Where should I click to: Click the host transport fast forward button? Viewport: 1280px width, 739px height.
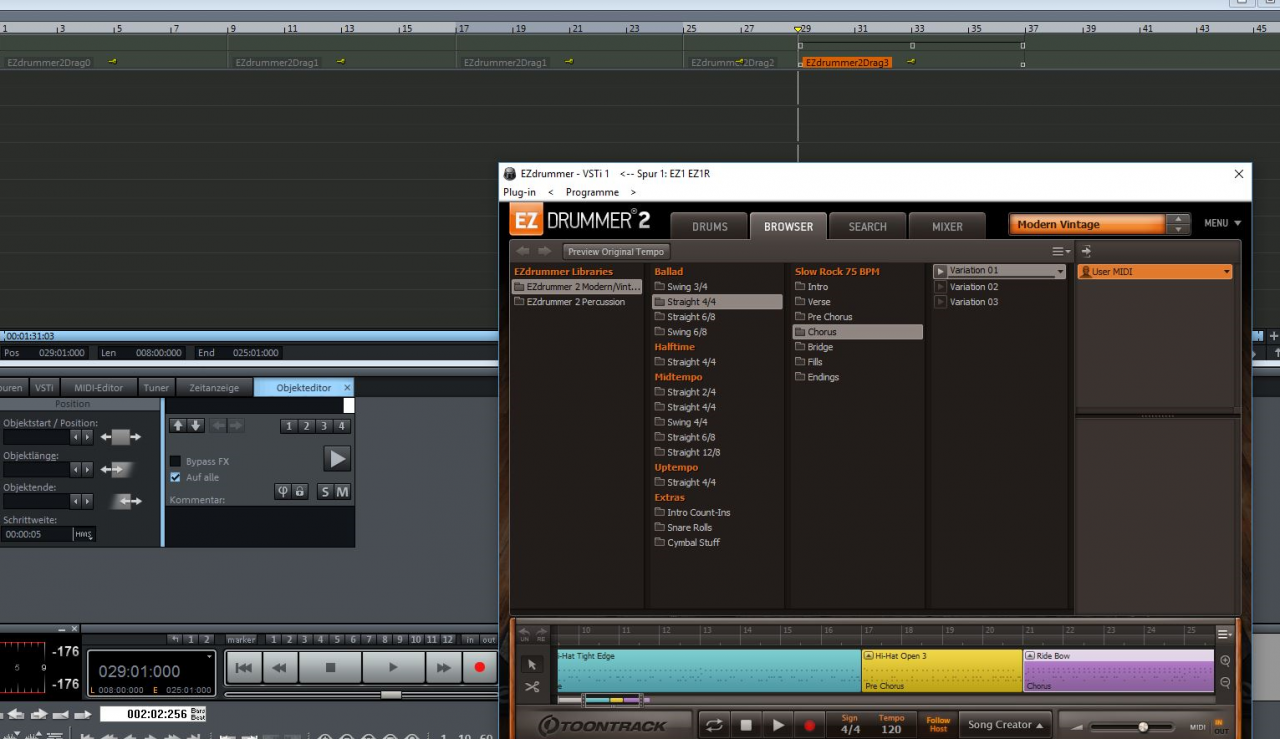(x=442, y=667)
